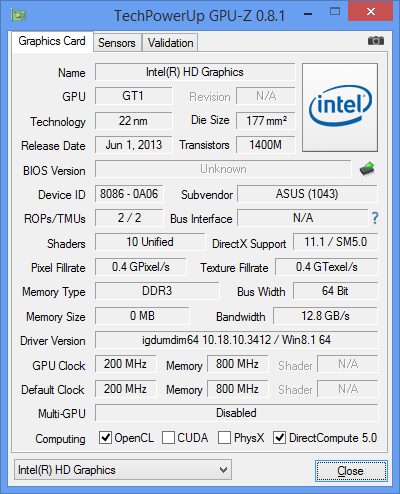Minimize the GPU-Z window
400x494 pixels.
point(308,14)
